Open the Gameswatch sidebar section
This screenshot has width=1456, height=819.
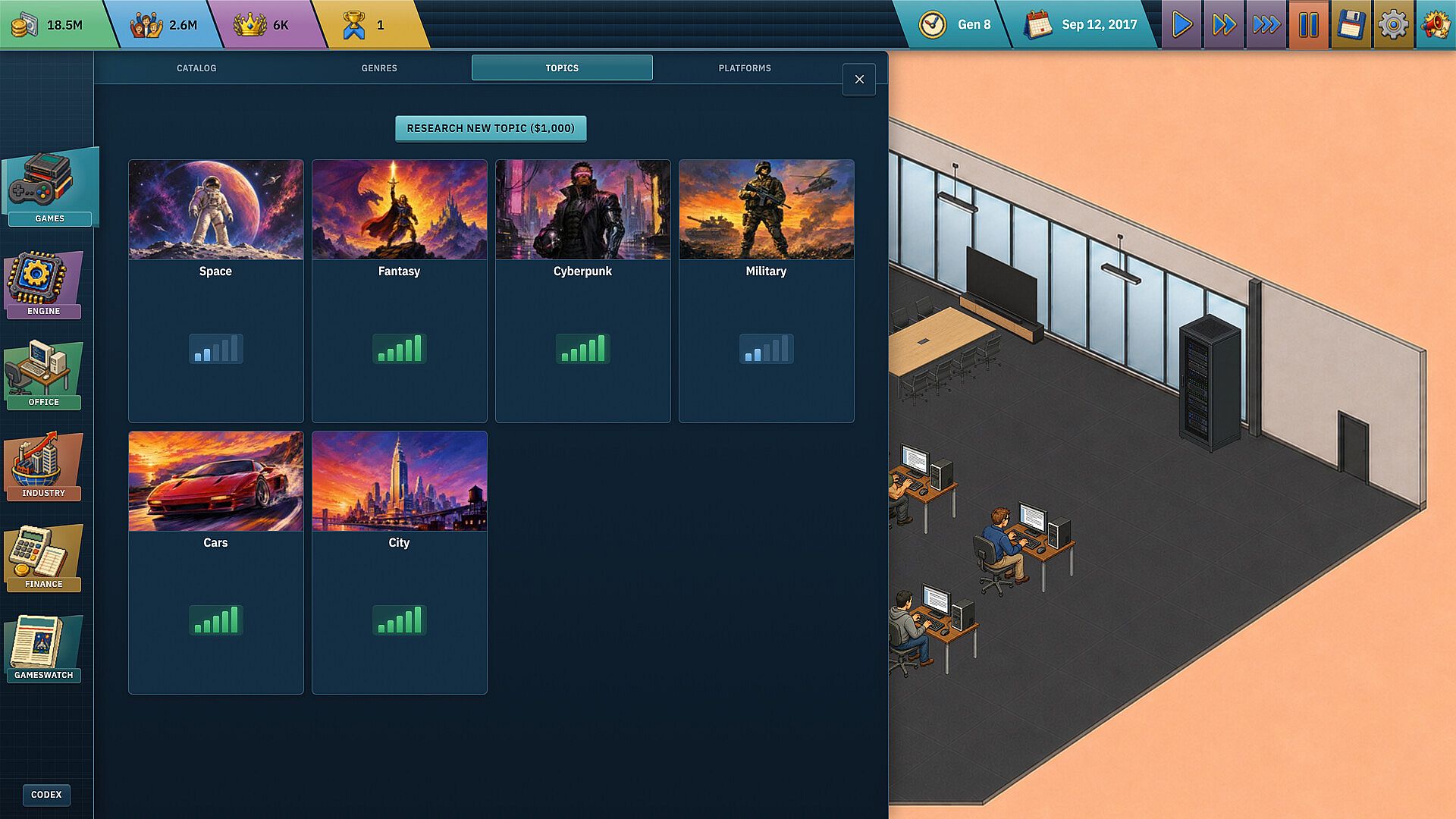point(44,648)
